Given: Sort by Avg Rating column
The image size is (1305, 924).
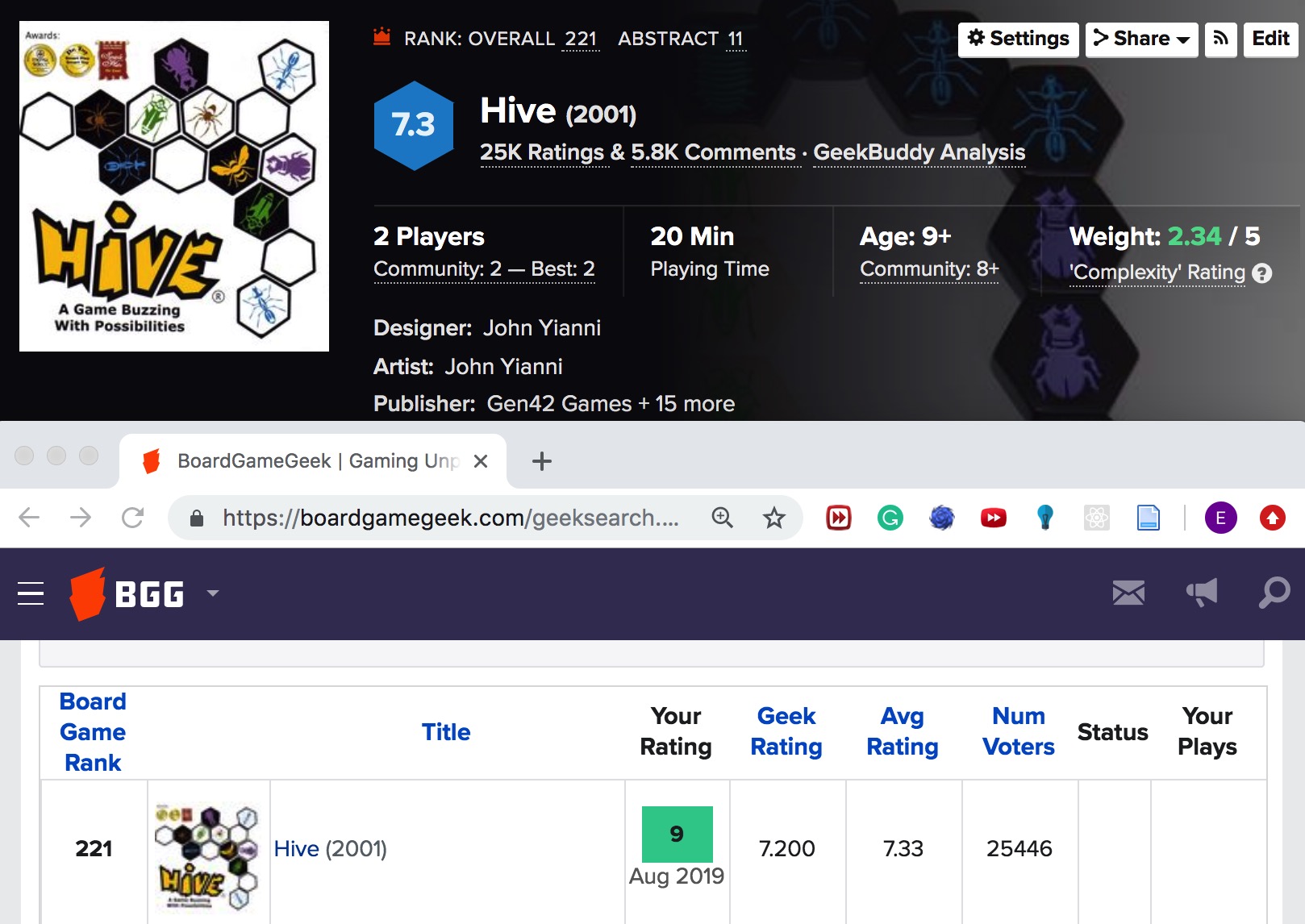Looking at the screenshot, I should 903,731.
